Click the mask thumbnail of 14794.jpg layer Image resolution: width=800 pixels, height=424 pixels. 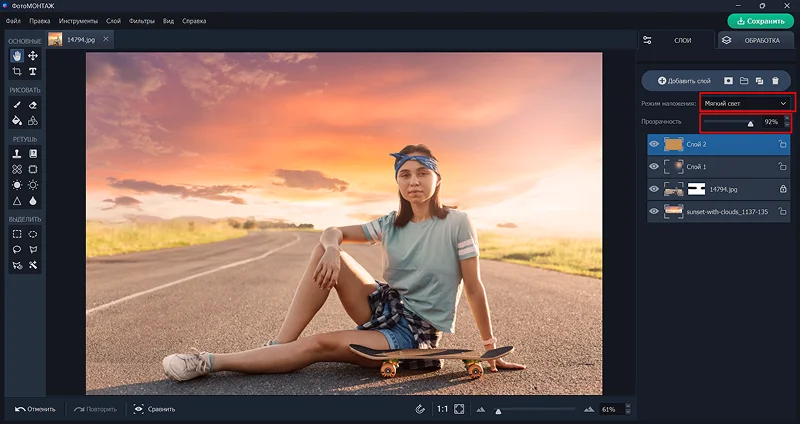click(x=696, y=189)
